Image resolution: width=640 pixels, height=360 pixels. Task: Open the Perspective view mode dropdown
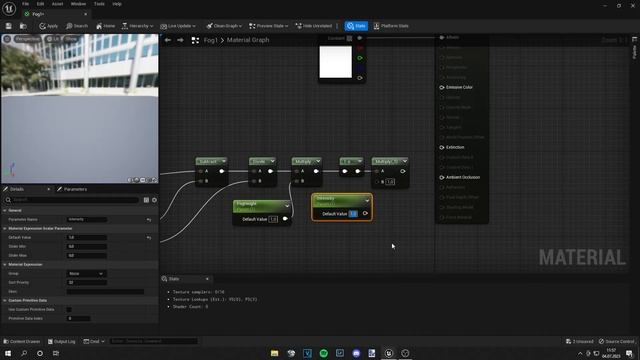(x=27, y=39)
